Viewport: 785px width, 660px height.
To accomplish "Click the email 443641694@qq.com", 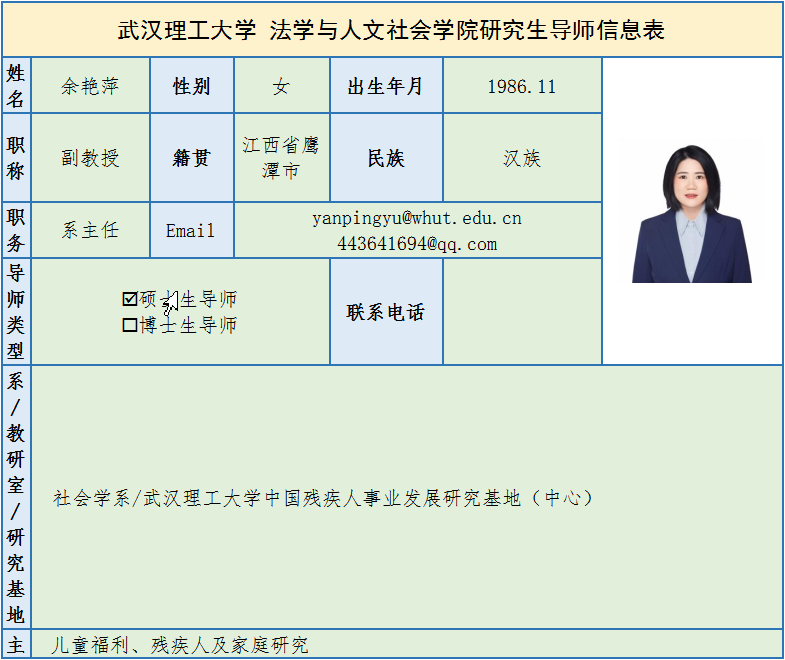I will [416, 244].
